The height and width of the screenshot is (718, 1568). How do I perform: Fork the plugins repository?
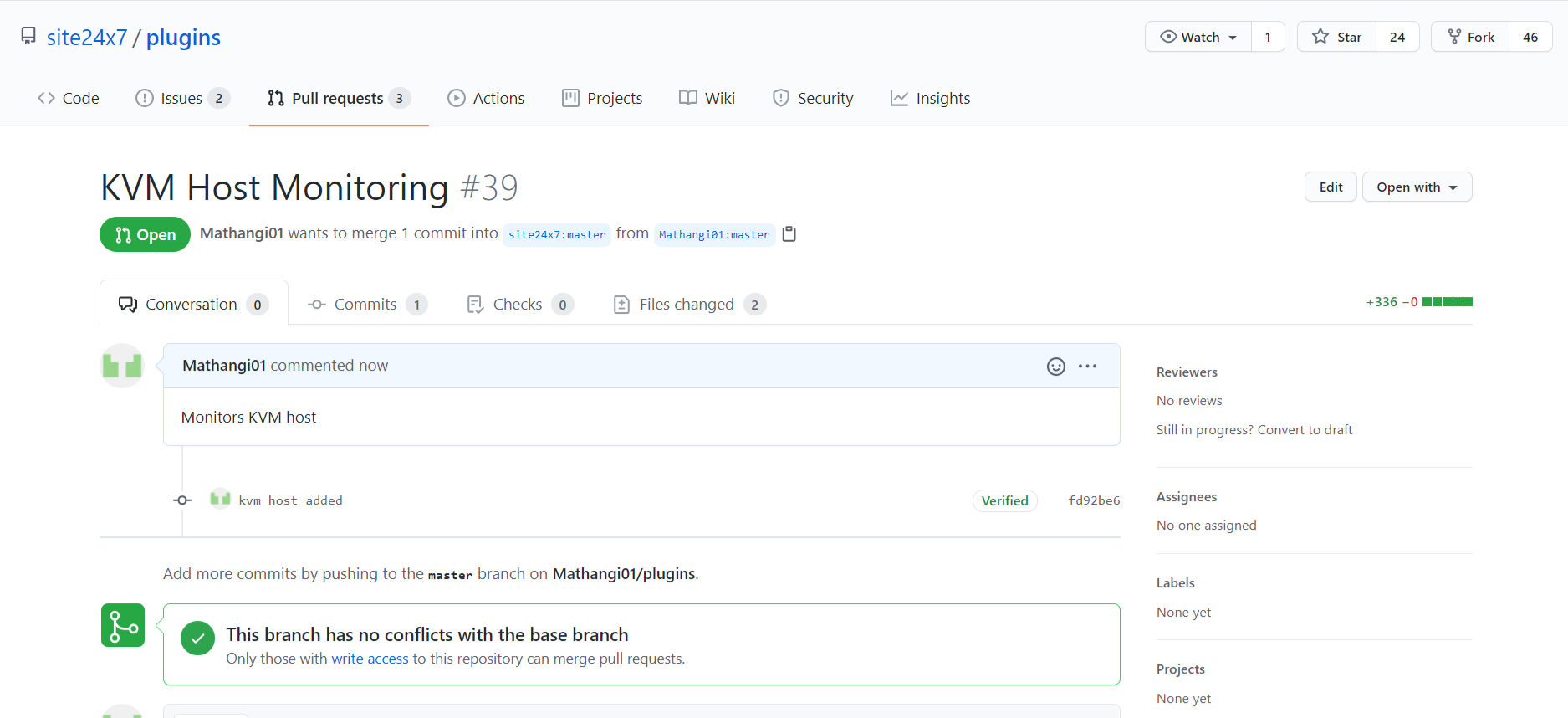[1470, 37]
